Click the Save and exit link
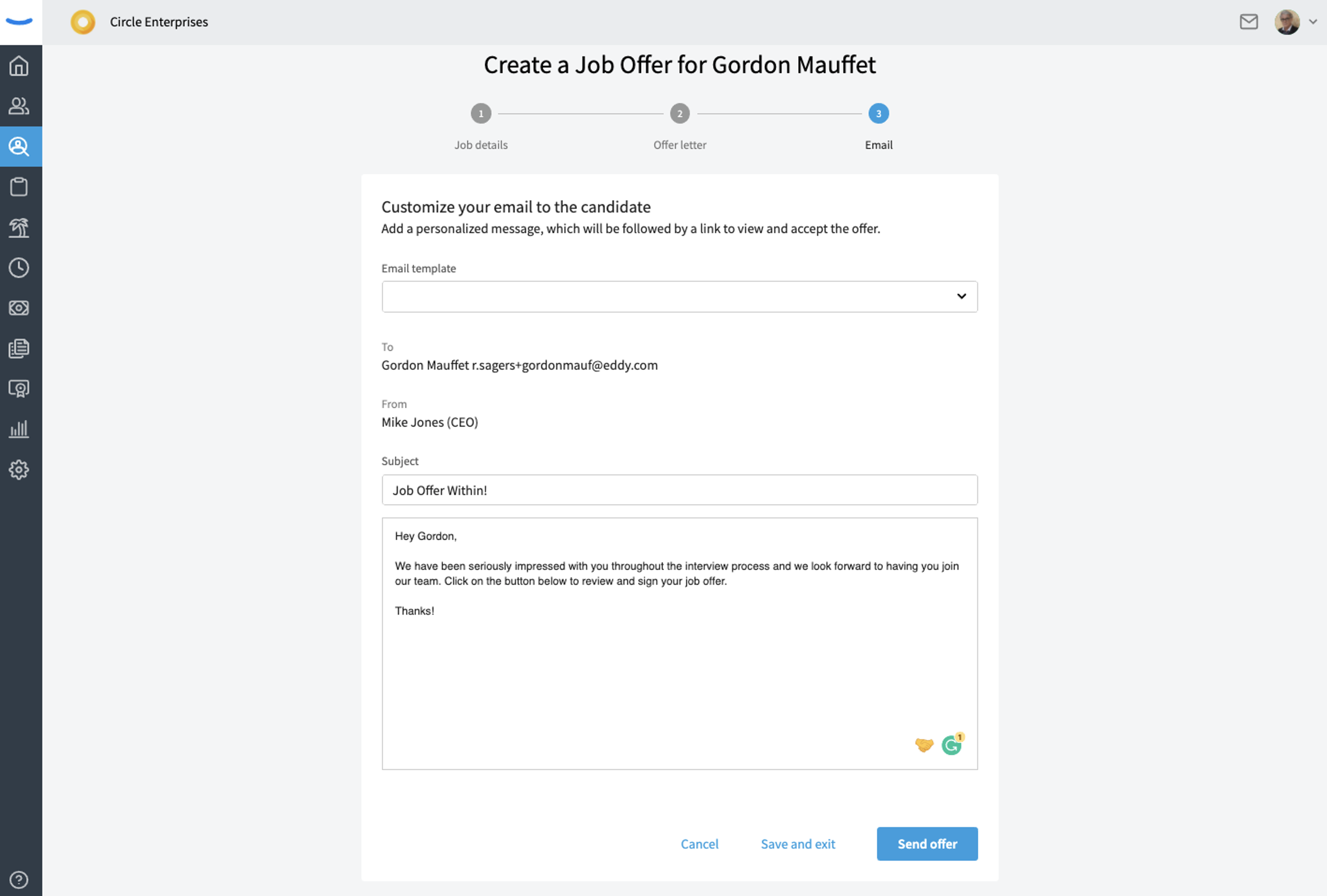The height and width of the screenshot is (896, 1327). 797,843
